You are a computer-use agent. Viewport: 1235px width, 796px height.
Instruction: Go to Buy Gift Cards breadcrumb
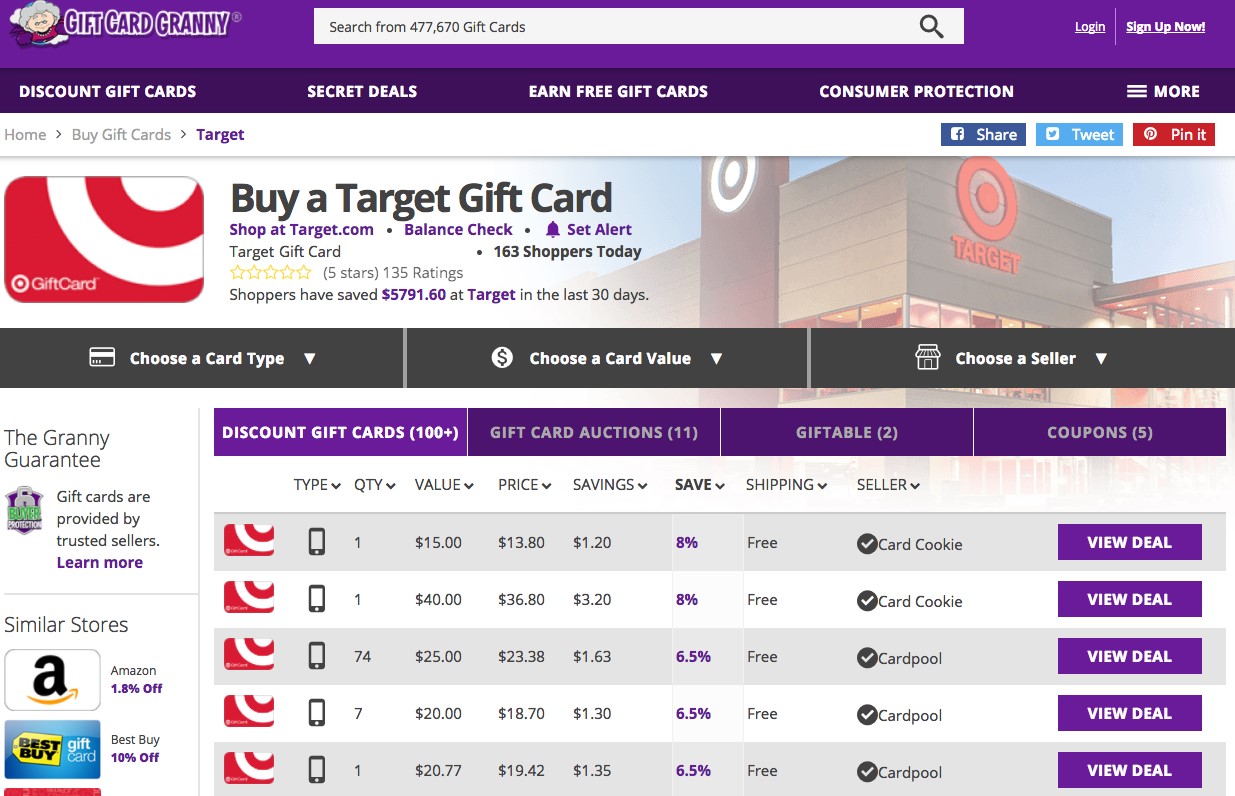click(121, 134)
